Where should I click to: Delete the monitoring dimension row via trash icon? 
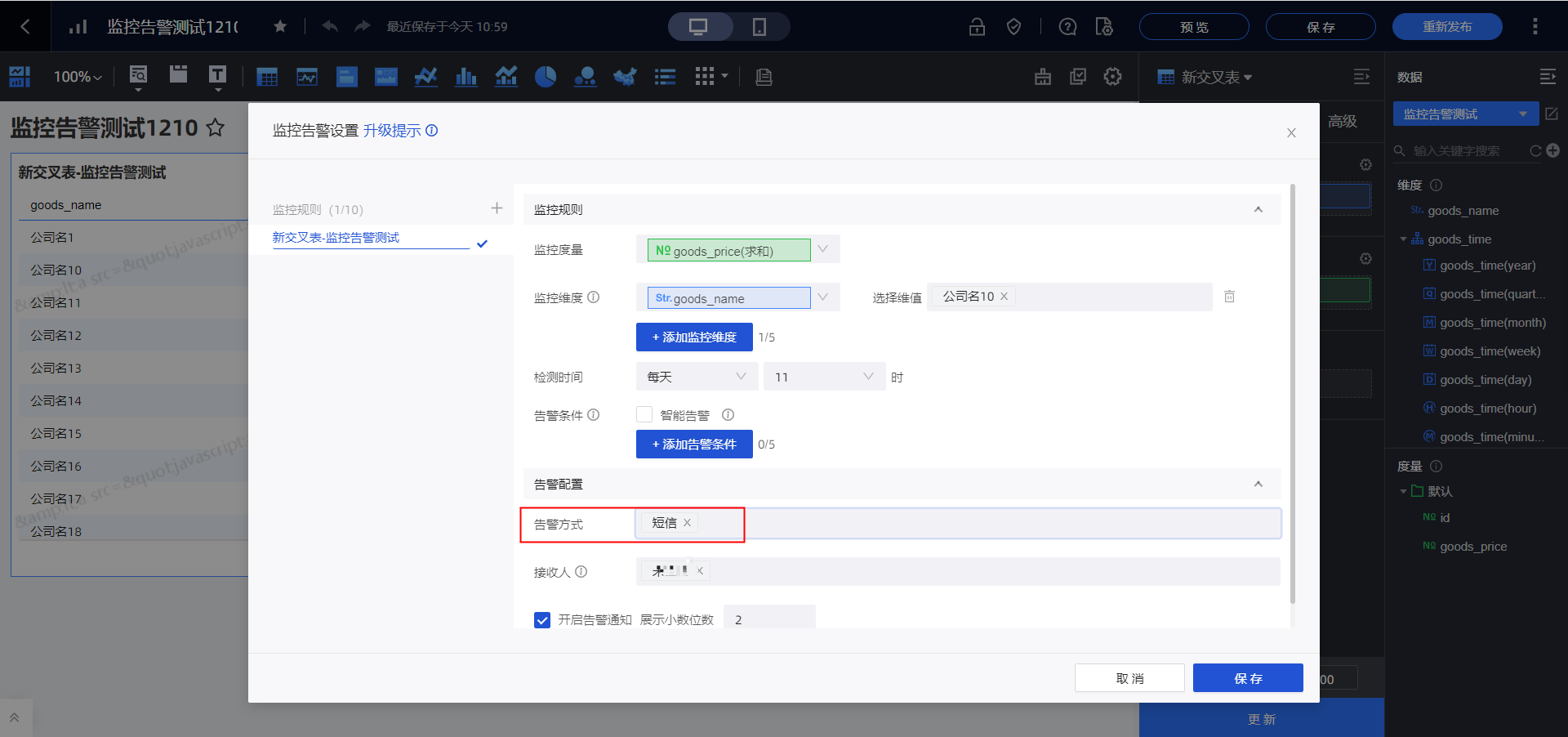tap(1229, 297)
